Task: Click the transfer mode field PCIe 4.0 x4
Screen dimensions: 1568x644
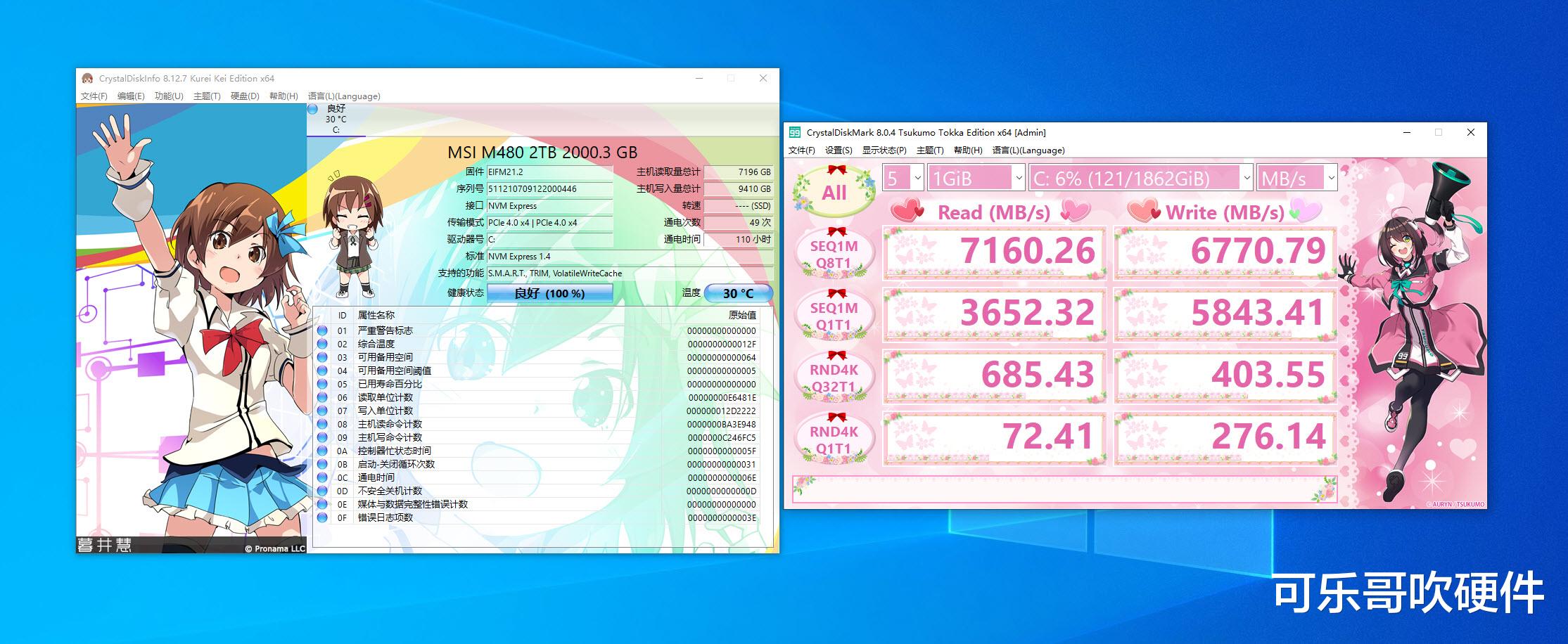Action: tap(549, 223)
